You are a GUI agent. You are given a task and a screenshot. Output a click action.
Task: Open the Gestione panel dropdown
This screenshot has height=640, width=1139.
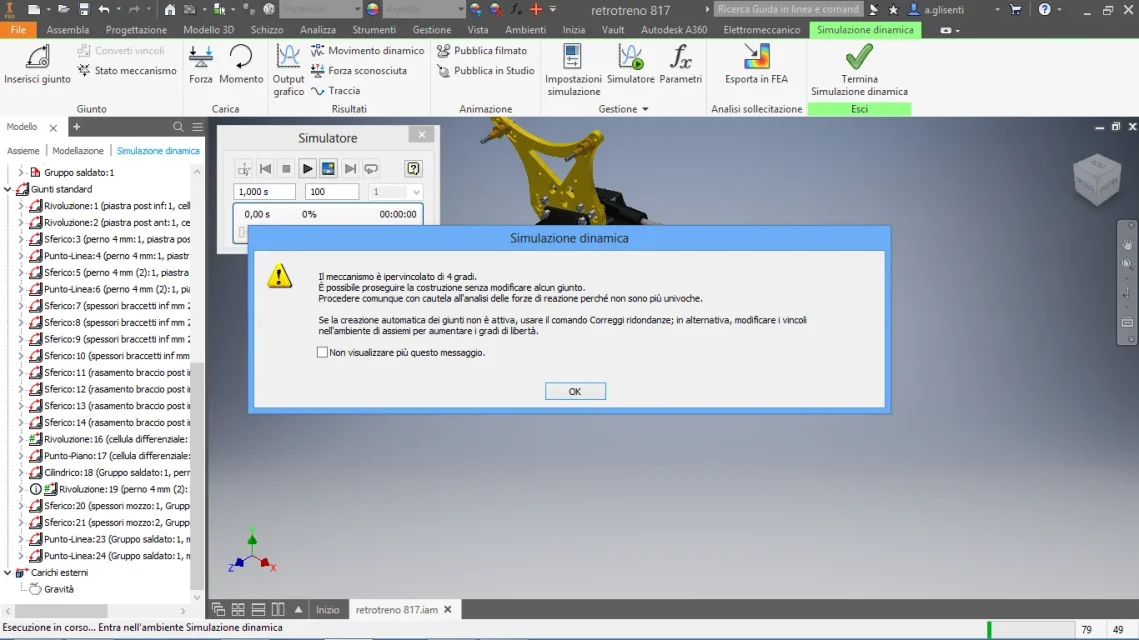click(x=623, y=109)
